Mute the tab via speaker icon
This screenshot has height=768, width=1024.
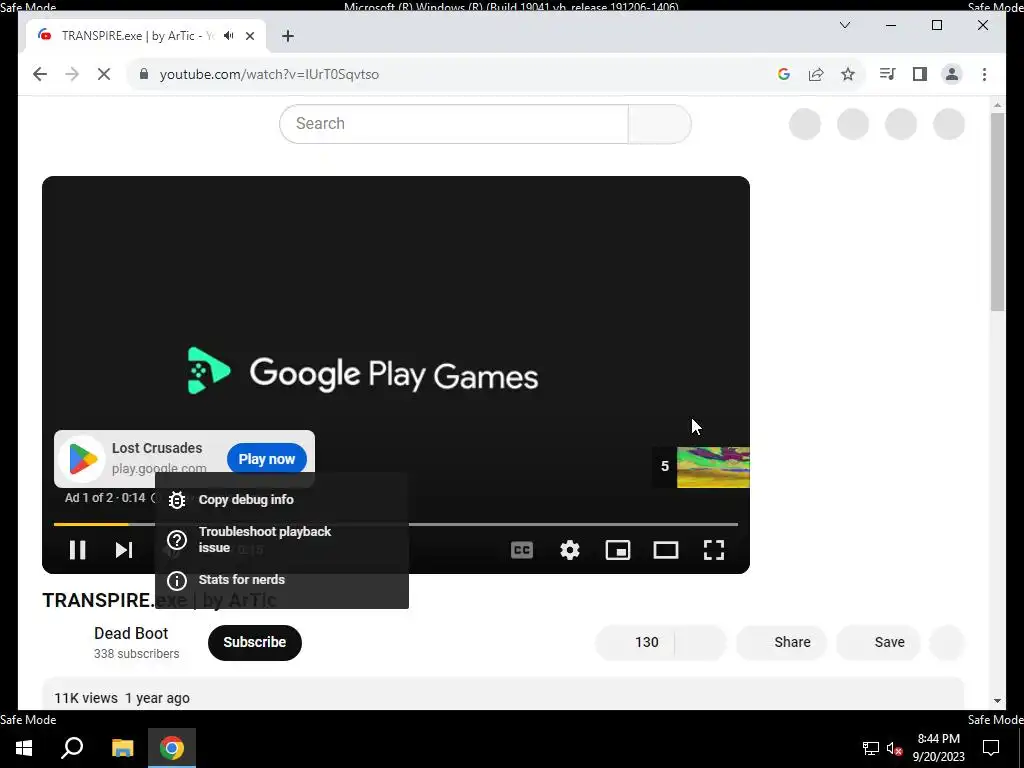coord(229,36)
